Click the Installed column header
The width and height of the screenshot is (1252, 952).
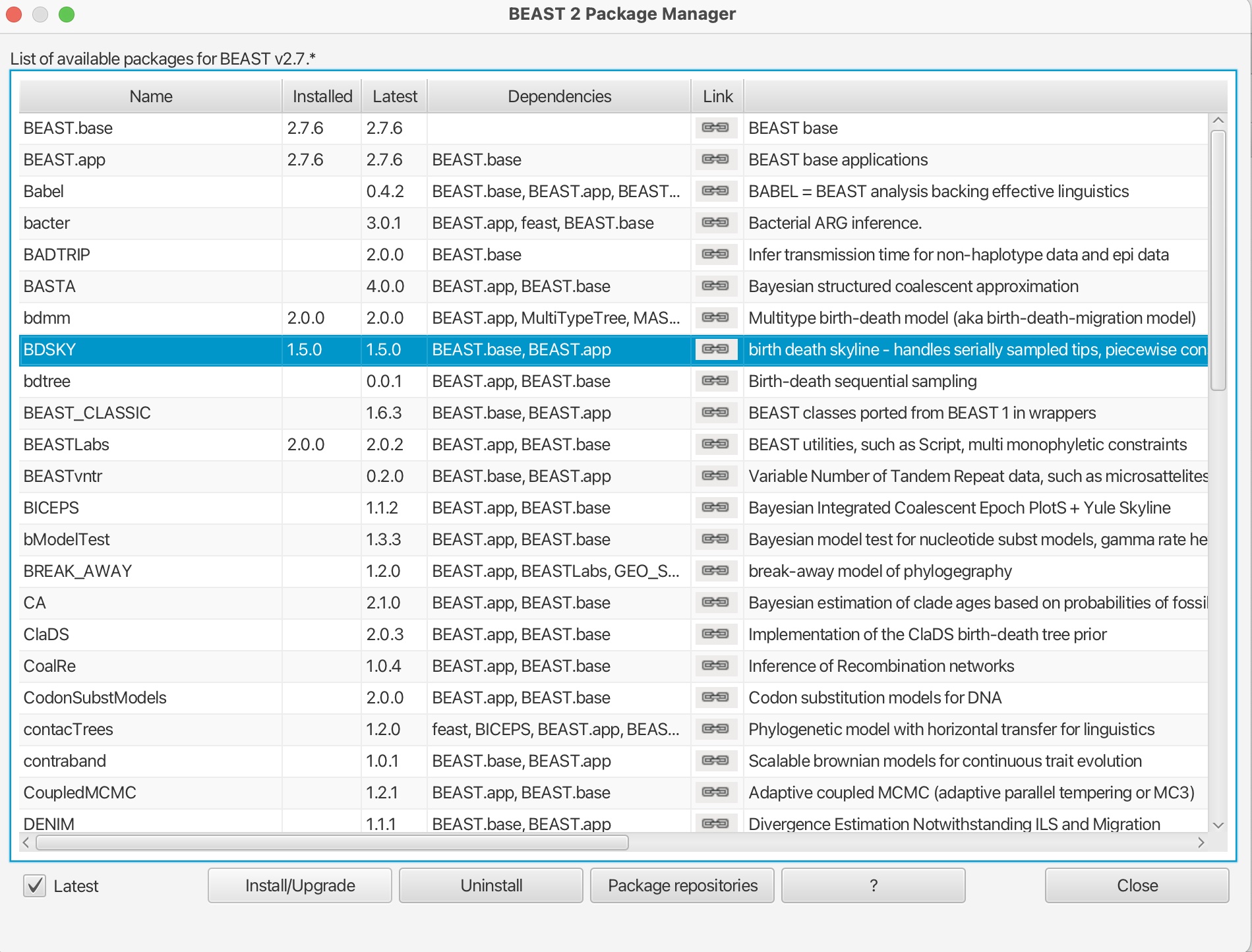[x=322, y=96]
